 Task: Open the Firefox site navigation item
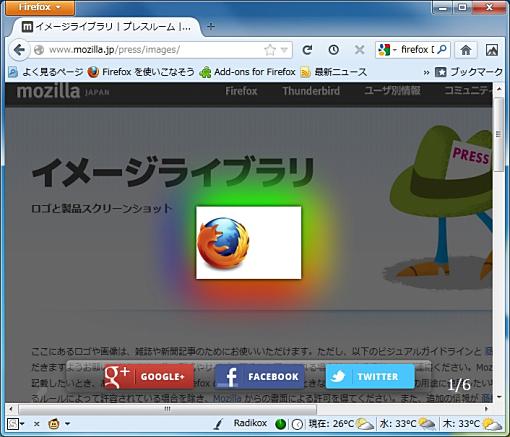(x=241, y=91)
